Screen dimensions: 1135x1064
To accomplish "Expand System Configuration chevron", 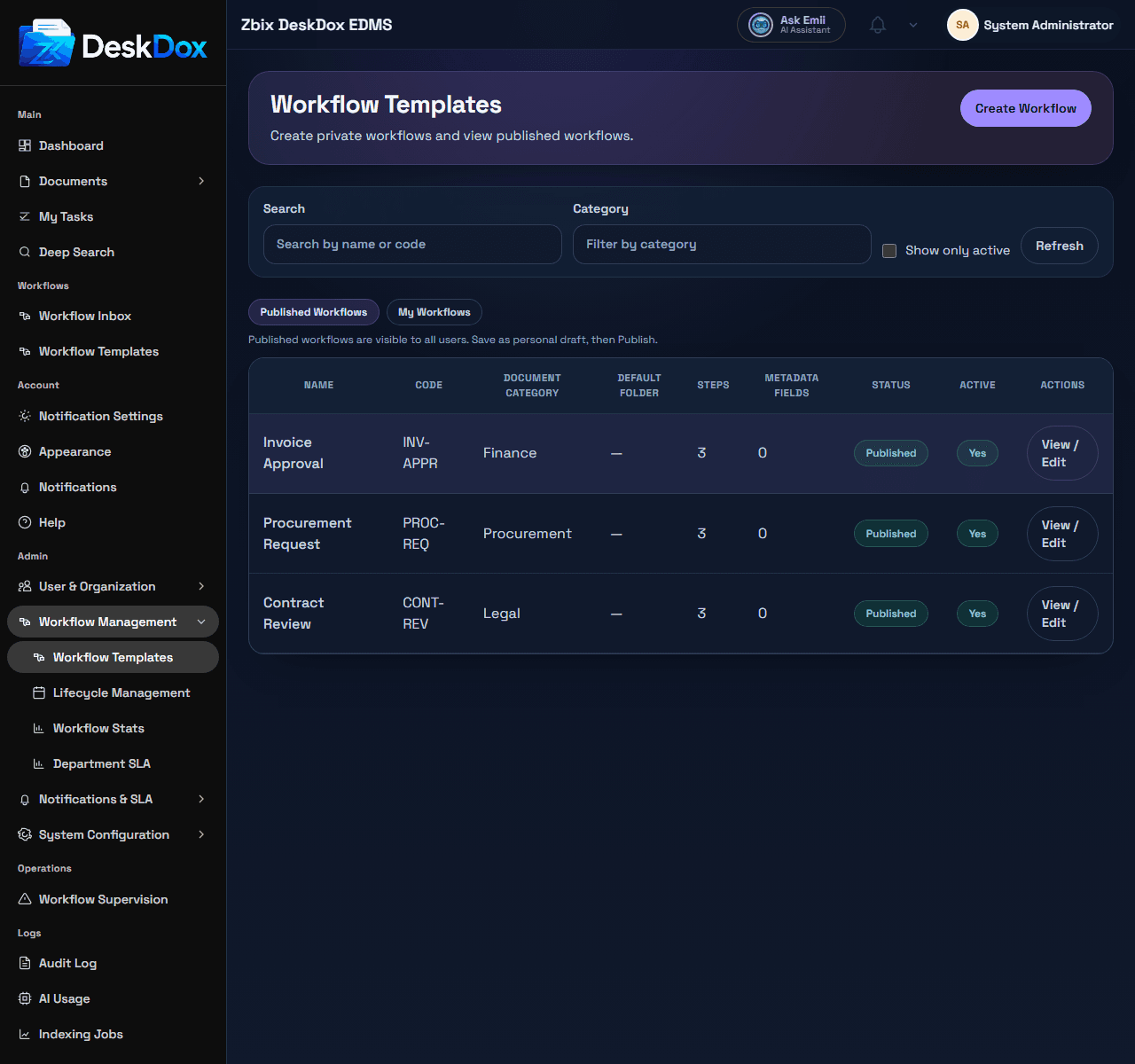I will pyautogui.click(x=201, y=834).
